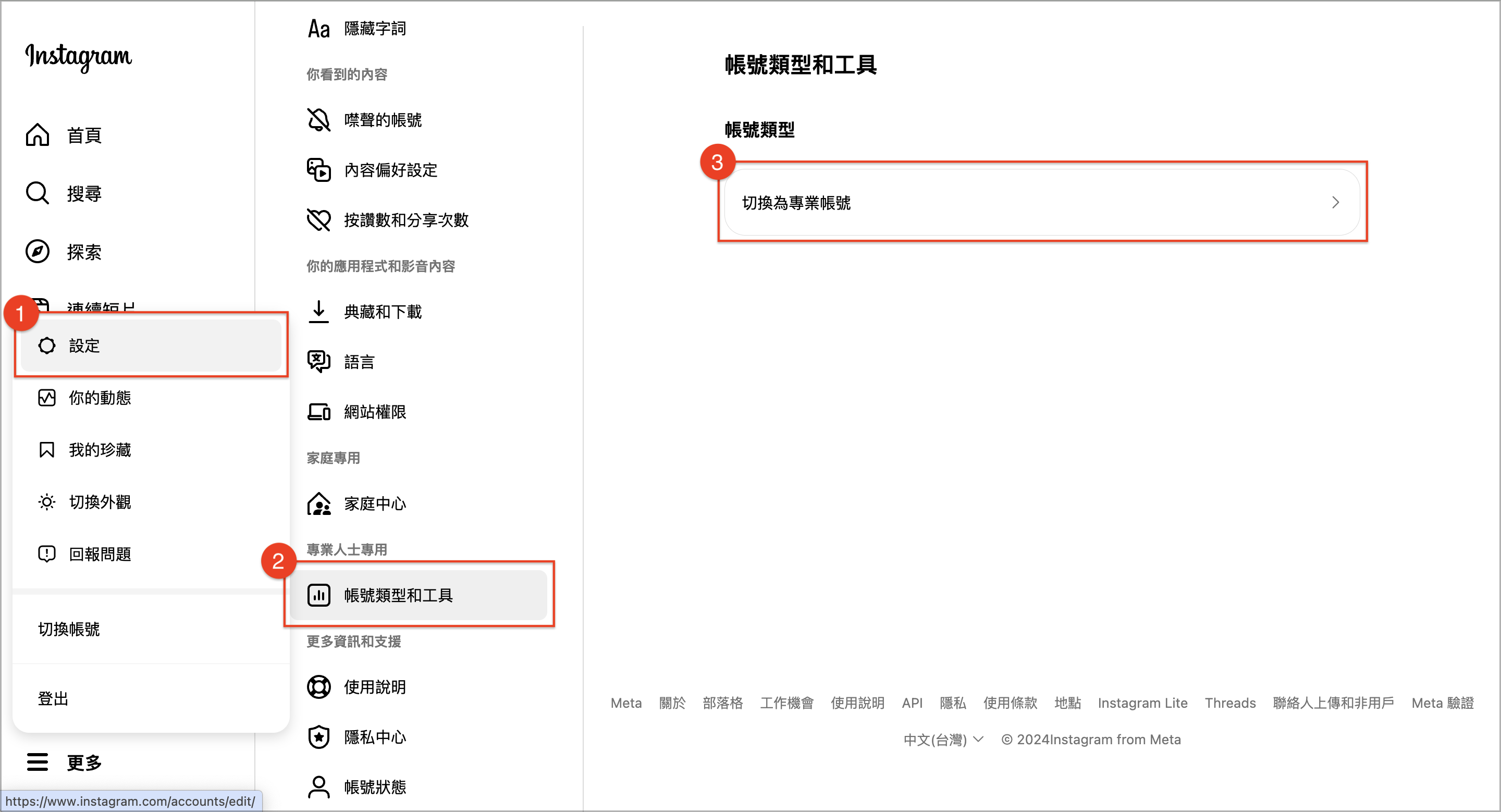Click the 地點 footer link
The width and height of the screenshot is (1501, 812).
pos(1067,703)
